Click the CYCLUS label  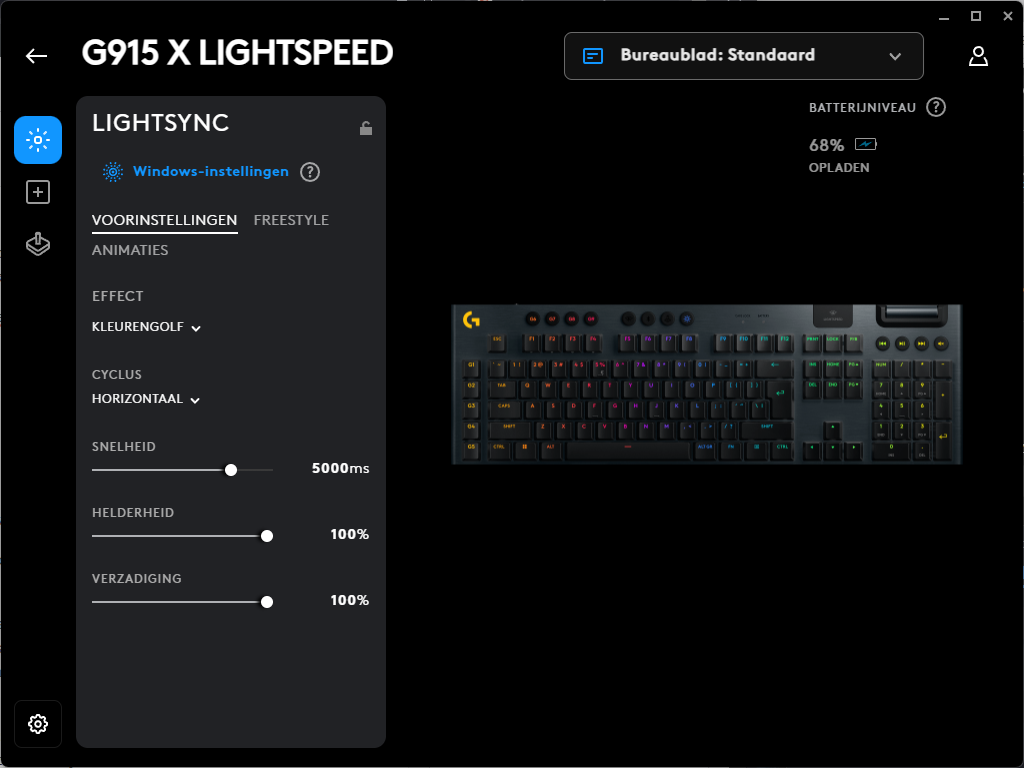pos(117,375)
